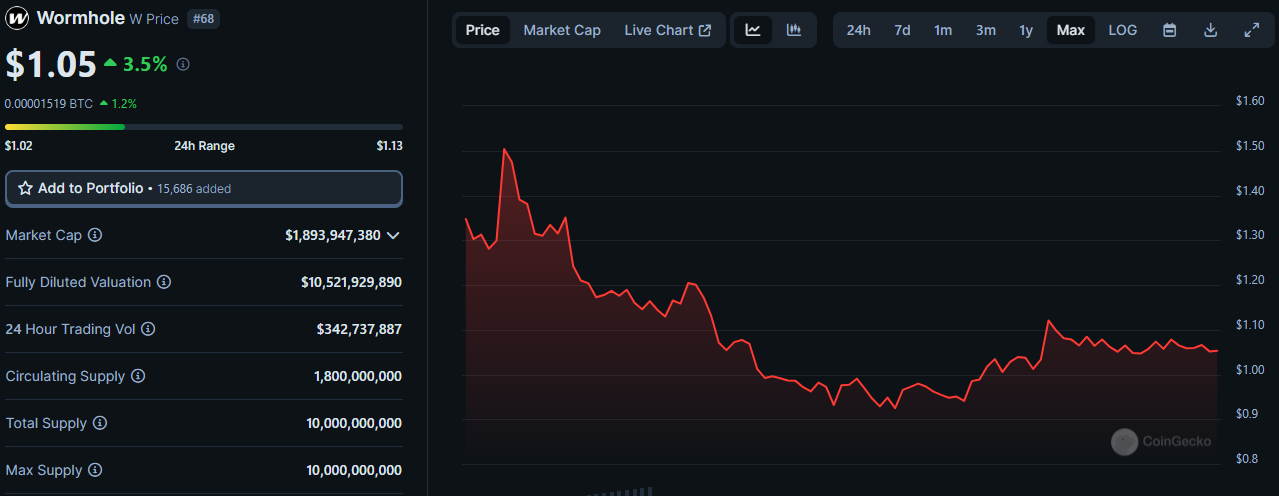Click the $342,737,887 trading volume value
The image size is (1279, 496).
[359, 329]
